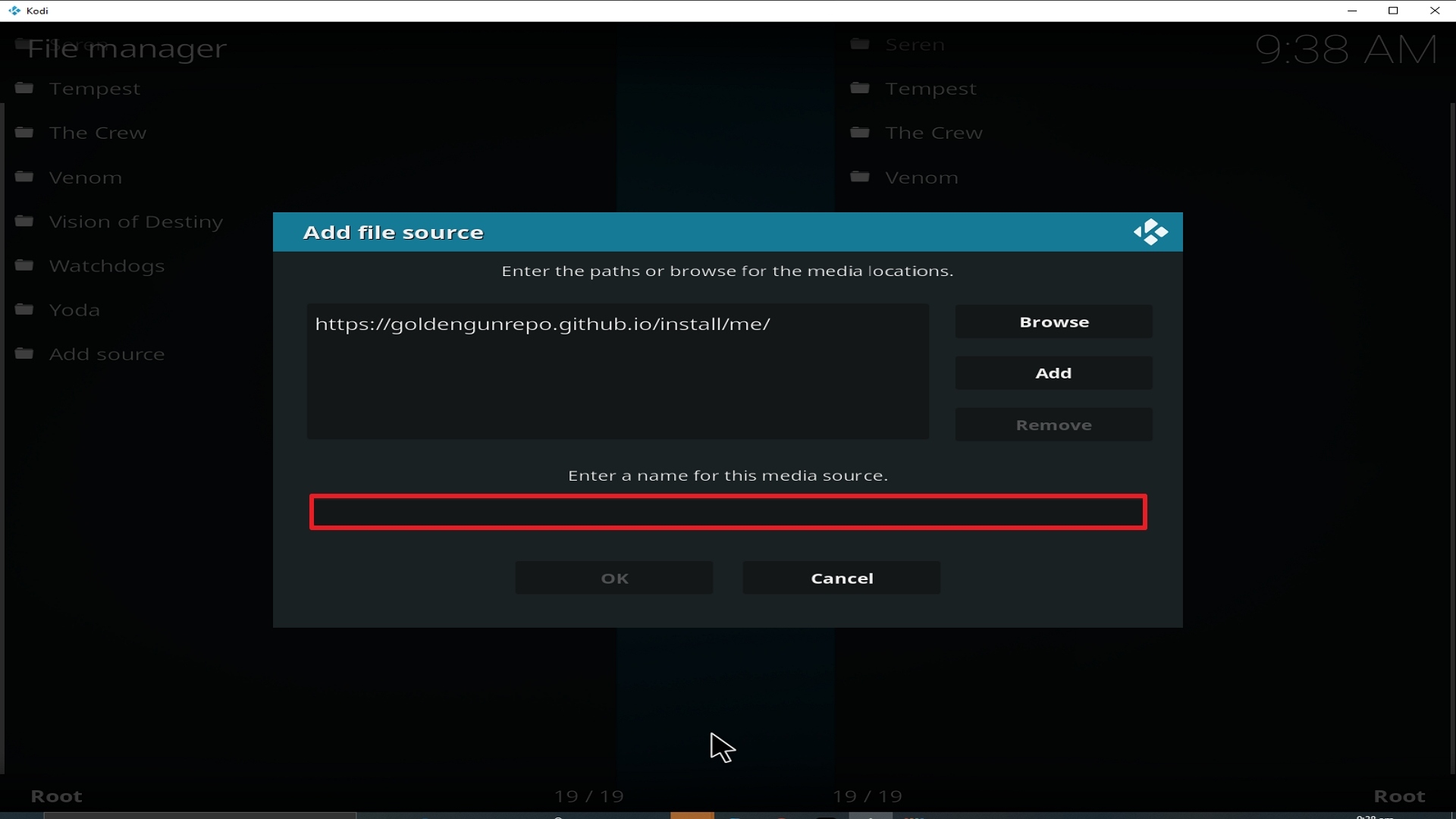Select Add source in the left pane

click(x=107, y=354)
